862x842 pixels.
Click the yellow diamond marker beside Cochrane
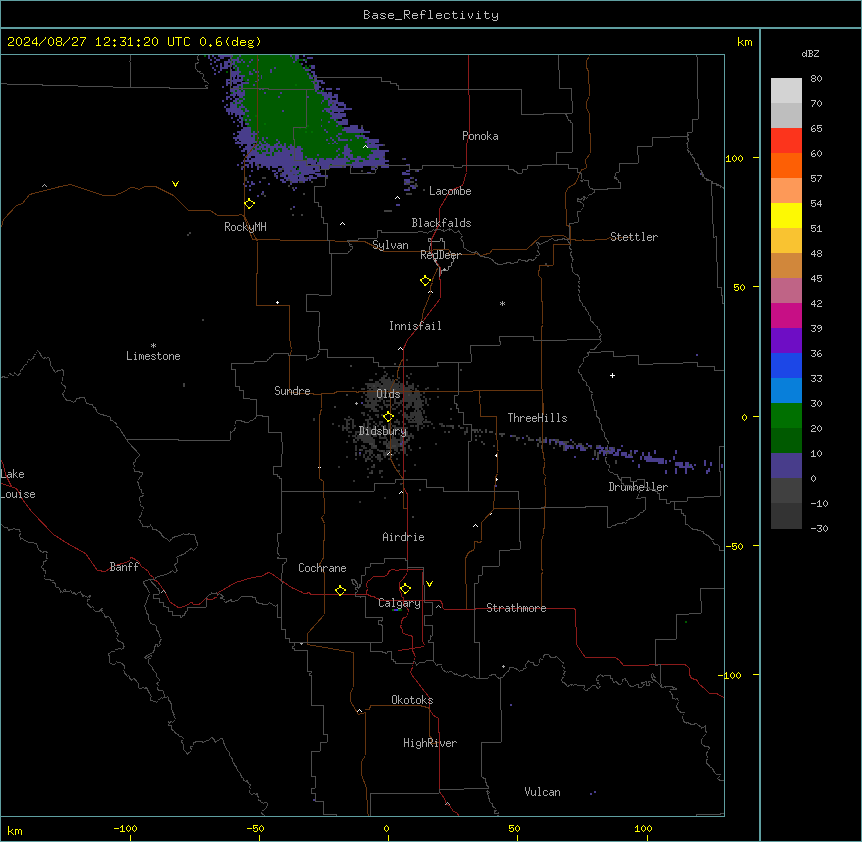point(340,590)
